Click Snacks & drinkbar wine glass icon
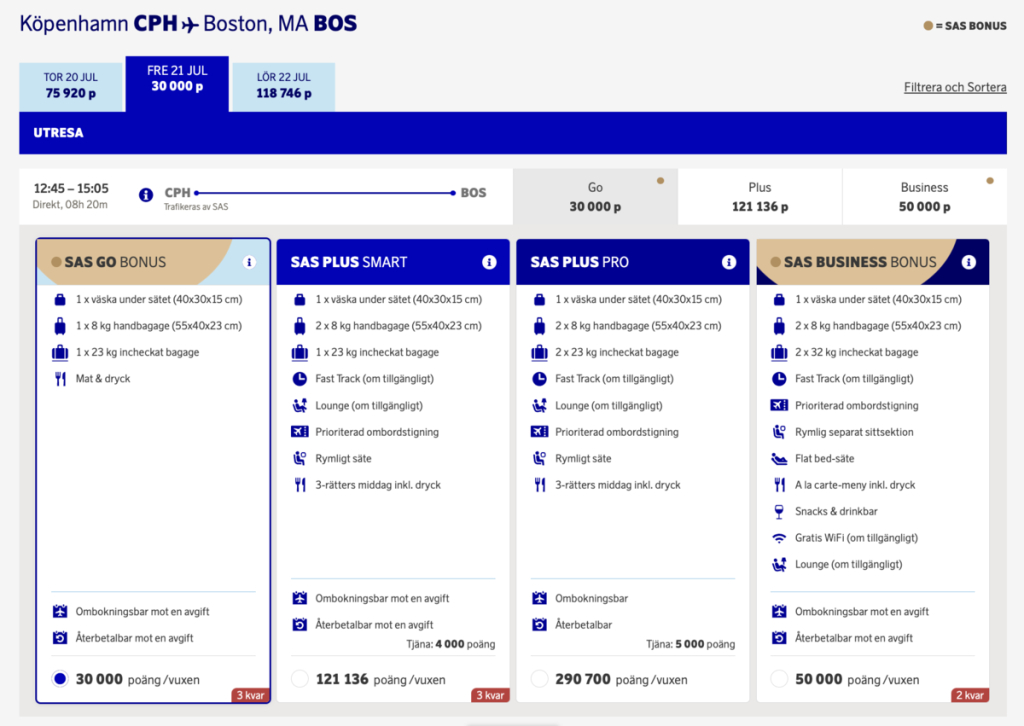The width and height of the screenshot is (1024, 726). click(x=779, y=512)
